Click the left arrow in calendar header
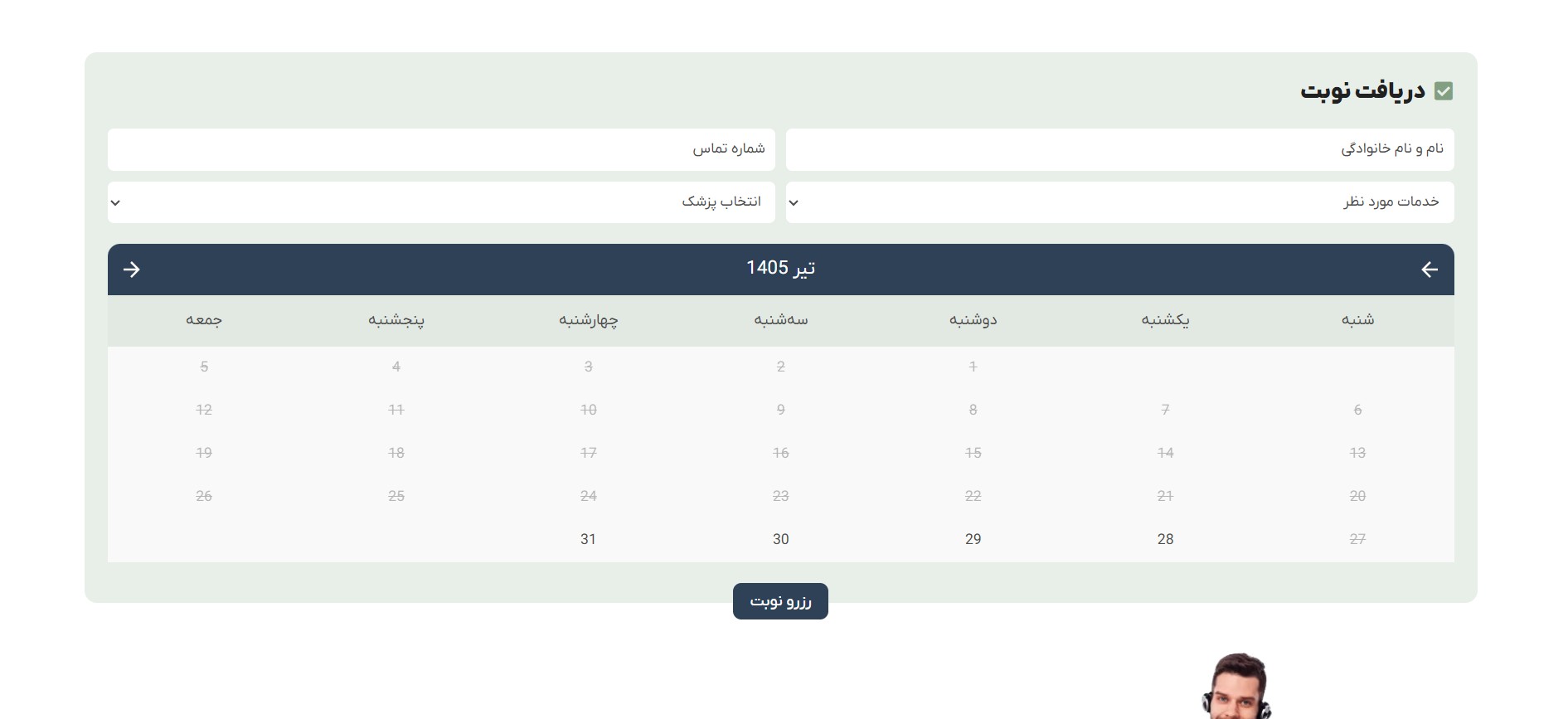Screen dimensions: 1568x719 1429,270
